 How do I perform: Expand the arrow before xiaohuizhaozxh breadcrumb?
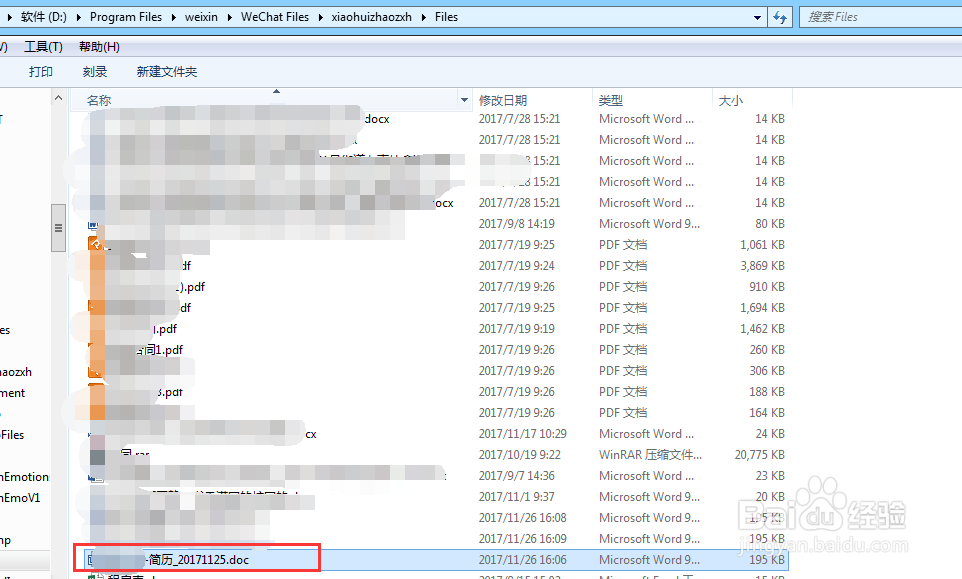click(320, 17)
